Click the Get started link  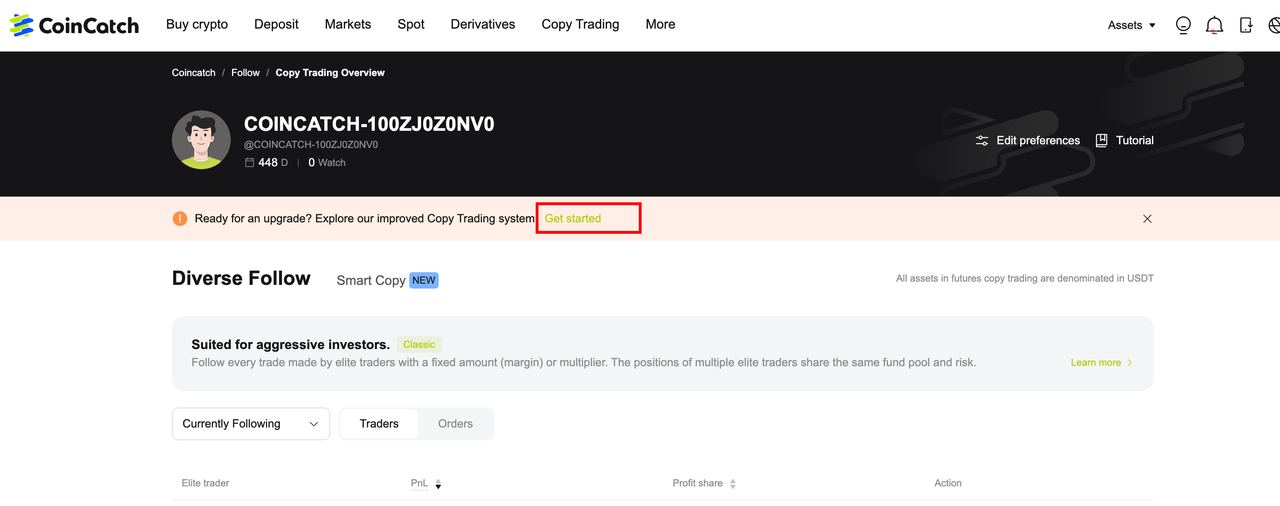point(573,219)
